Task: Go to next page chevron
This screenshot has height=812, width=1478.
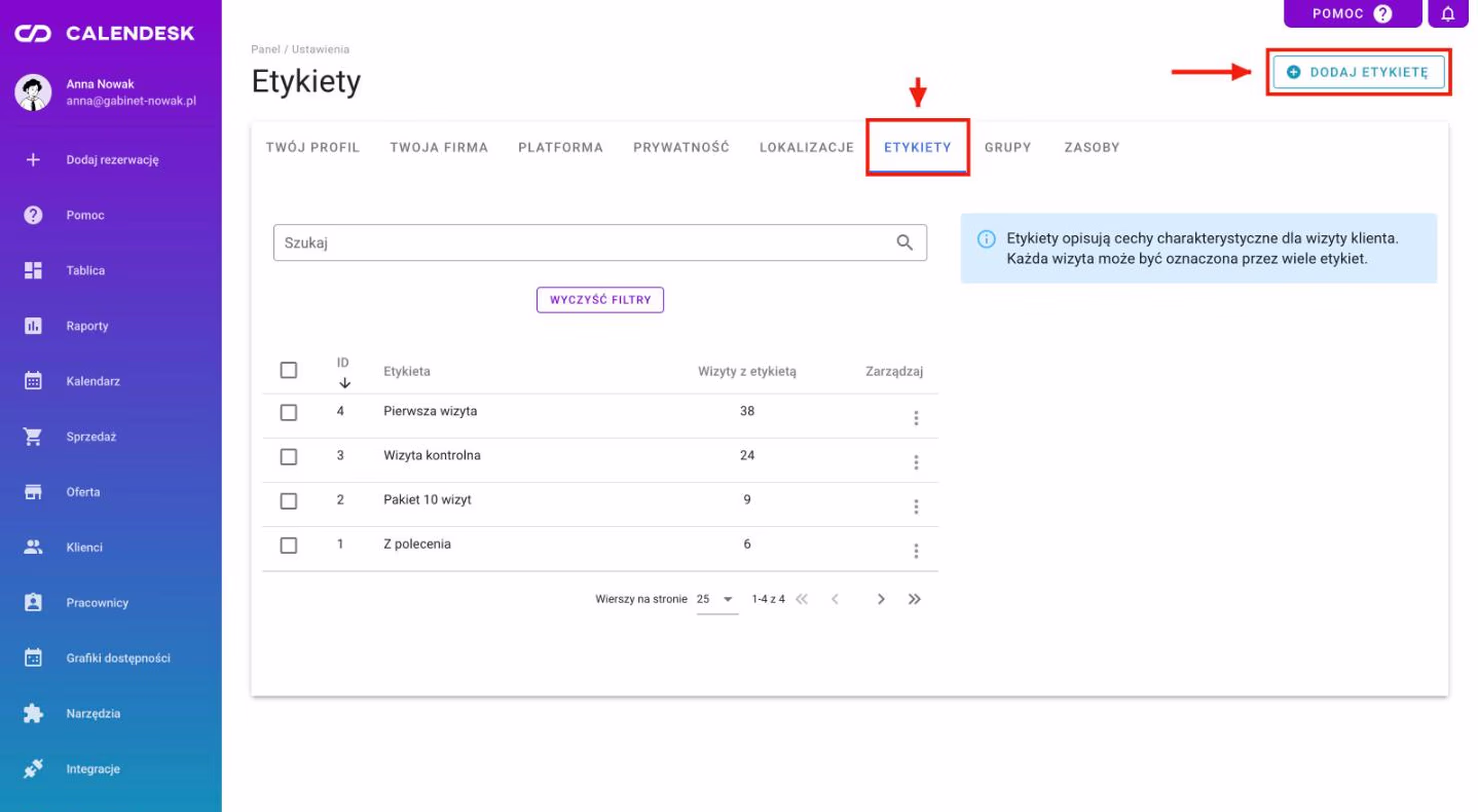Action: coord(881,599)
